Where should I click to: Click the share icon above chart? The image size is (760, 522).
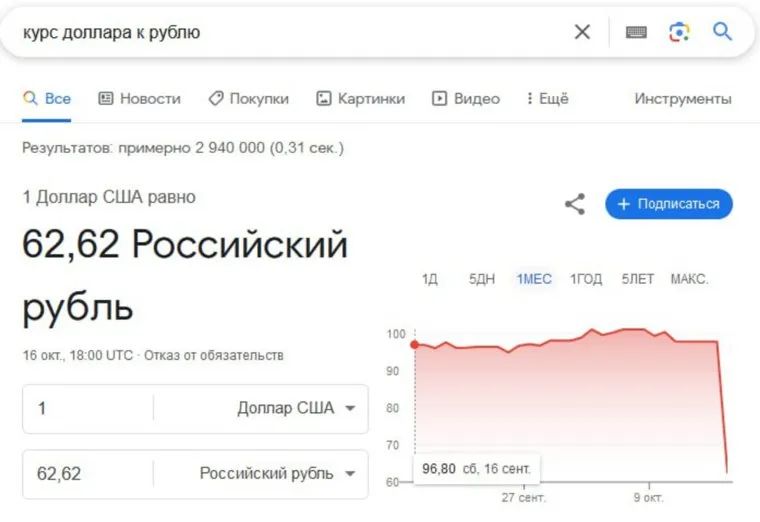pyautogui.click(x=575, y=204)
